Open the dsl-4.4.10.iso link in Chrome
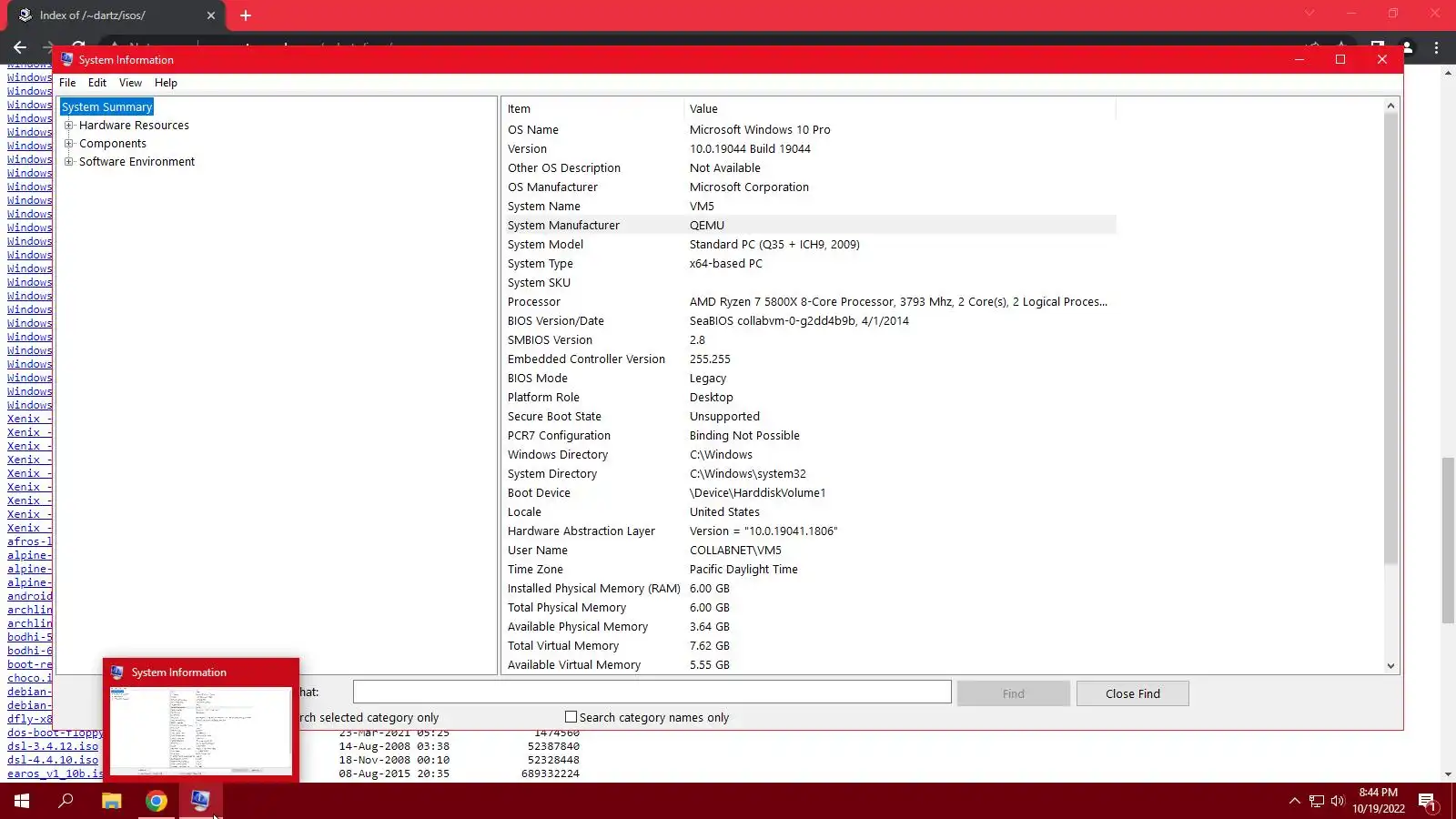Viewport: 1456px width, 819px height. (53, 760)
